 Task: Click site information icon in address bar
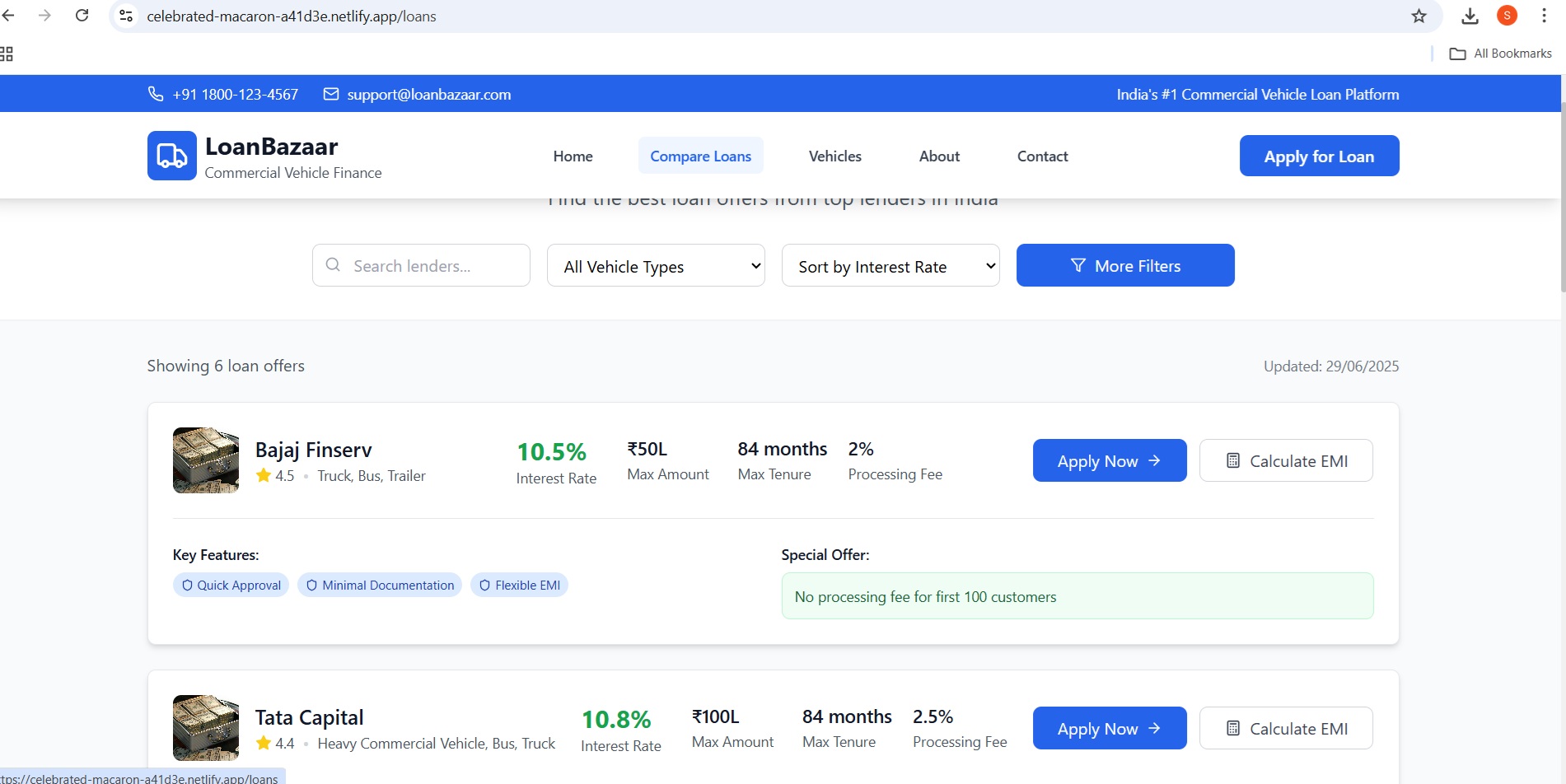coord(126,16)
